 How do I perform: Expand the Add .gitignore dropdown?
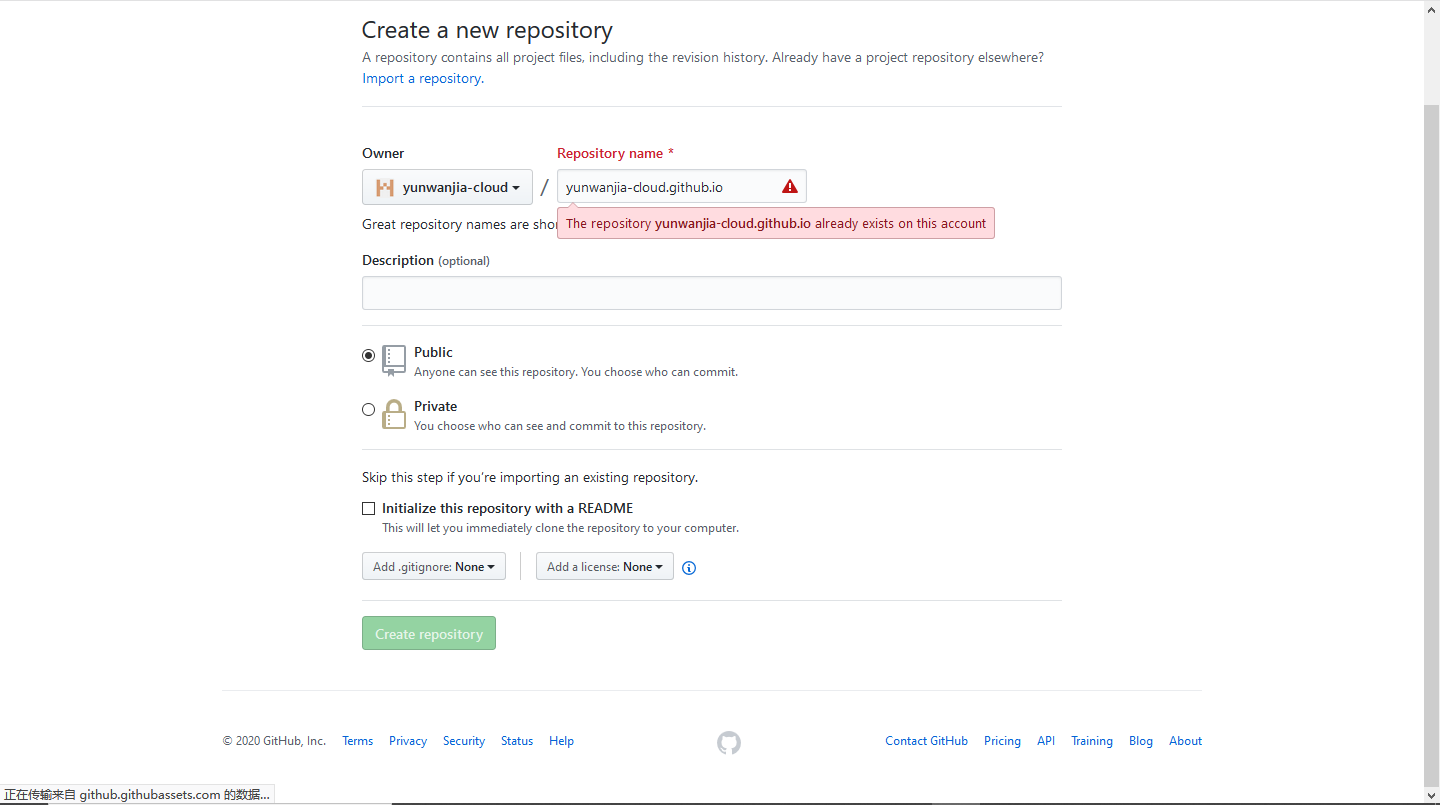pyautogui.click(x=434, y=567)
